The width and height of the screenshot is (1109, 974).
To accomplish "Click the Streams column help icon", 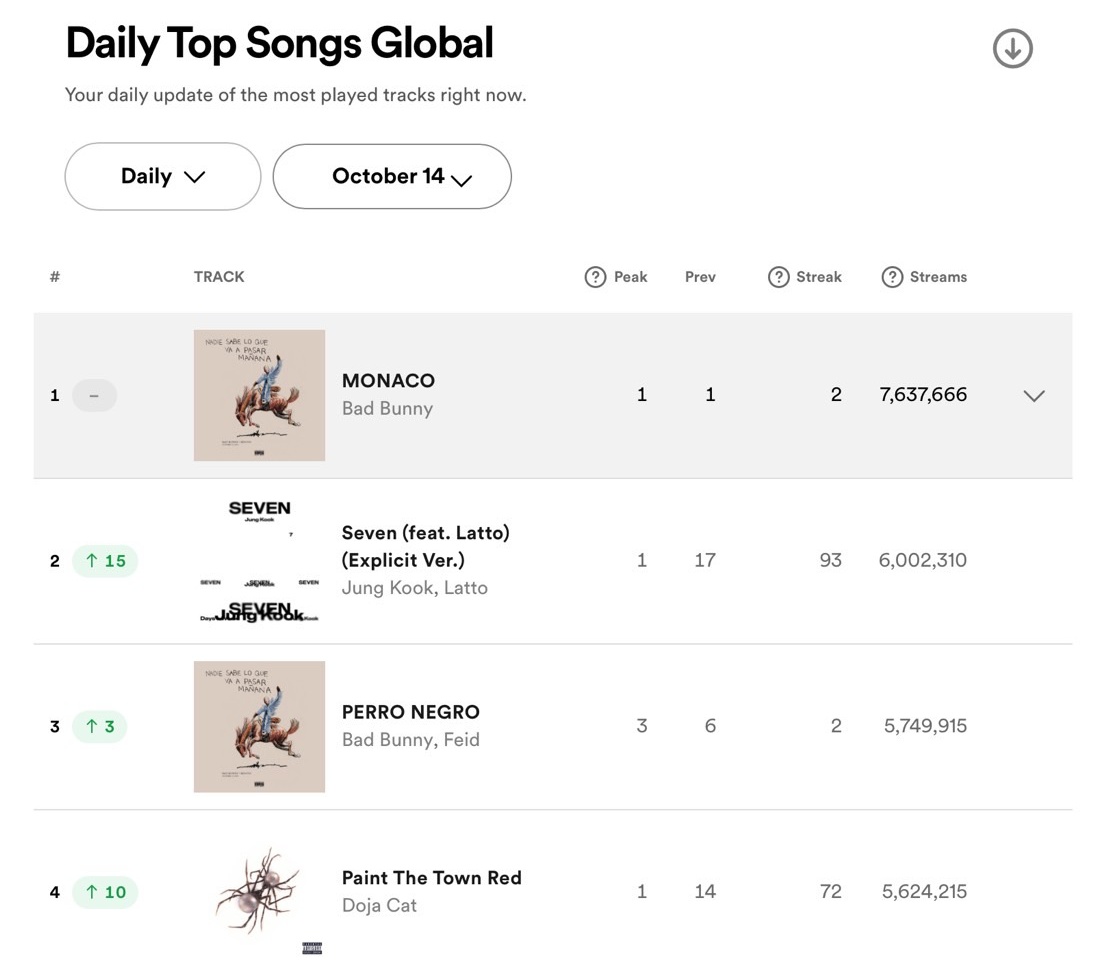I will 892,277.
